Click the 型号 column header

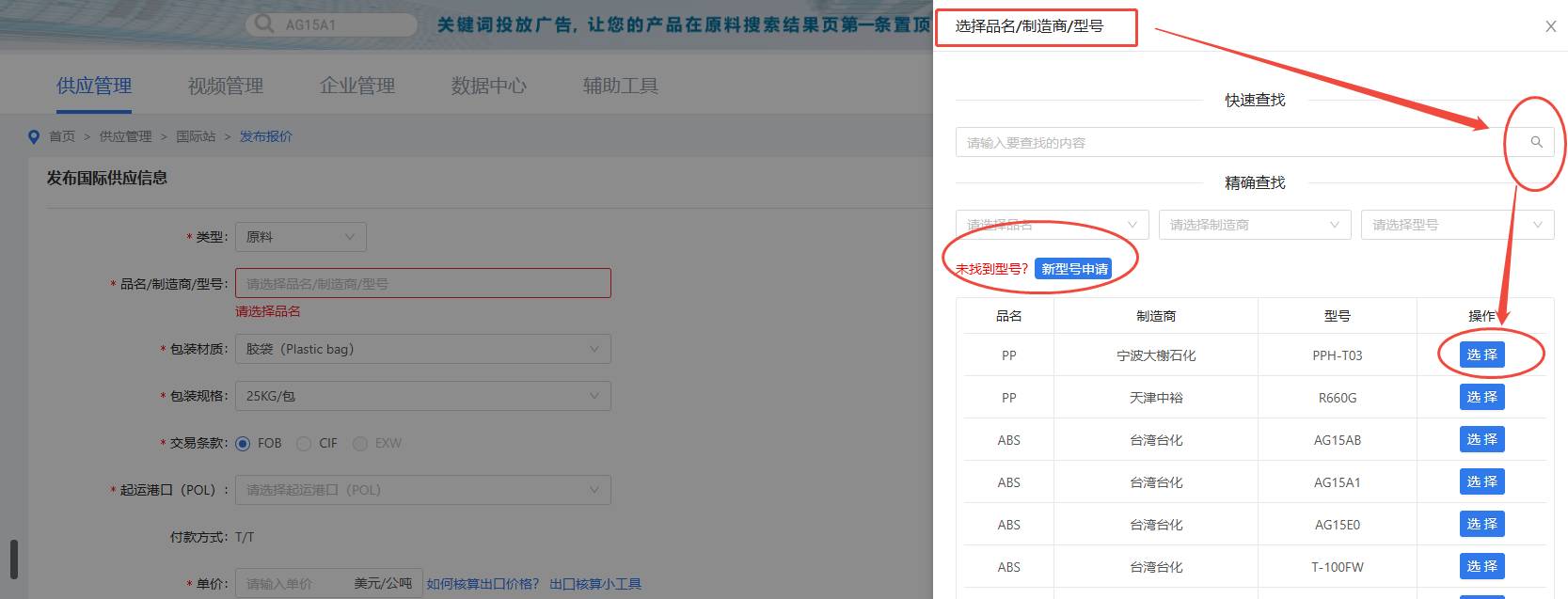coord(1338,316)
